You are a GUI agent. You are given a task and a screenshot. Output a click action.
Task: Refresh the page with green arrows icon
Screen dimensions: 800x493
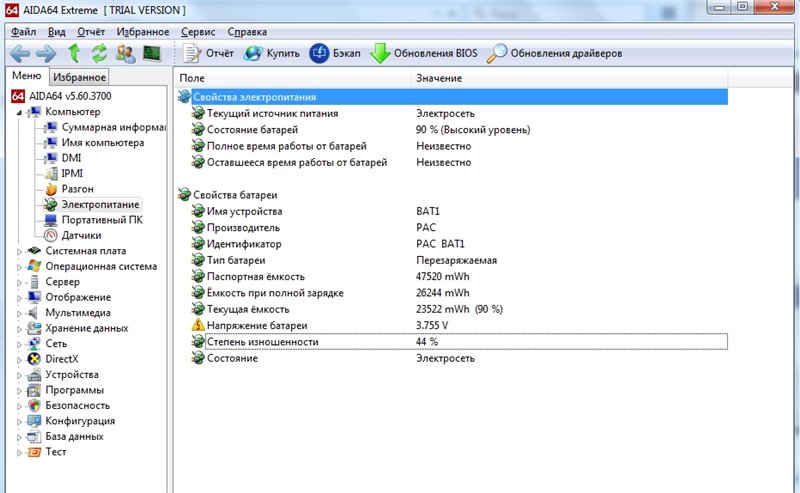[x=99, y=53]
